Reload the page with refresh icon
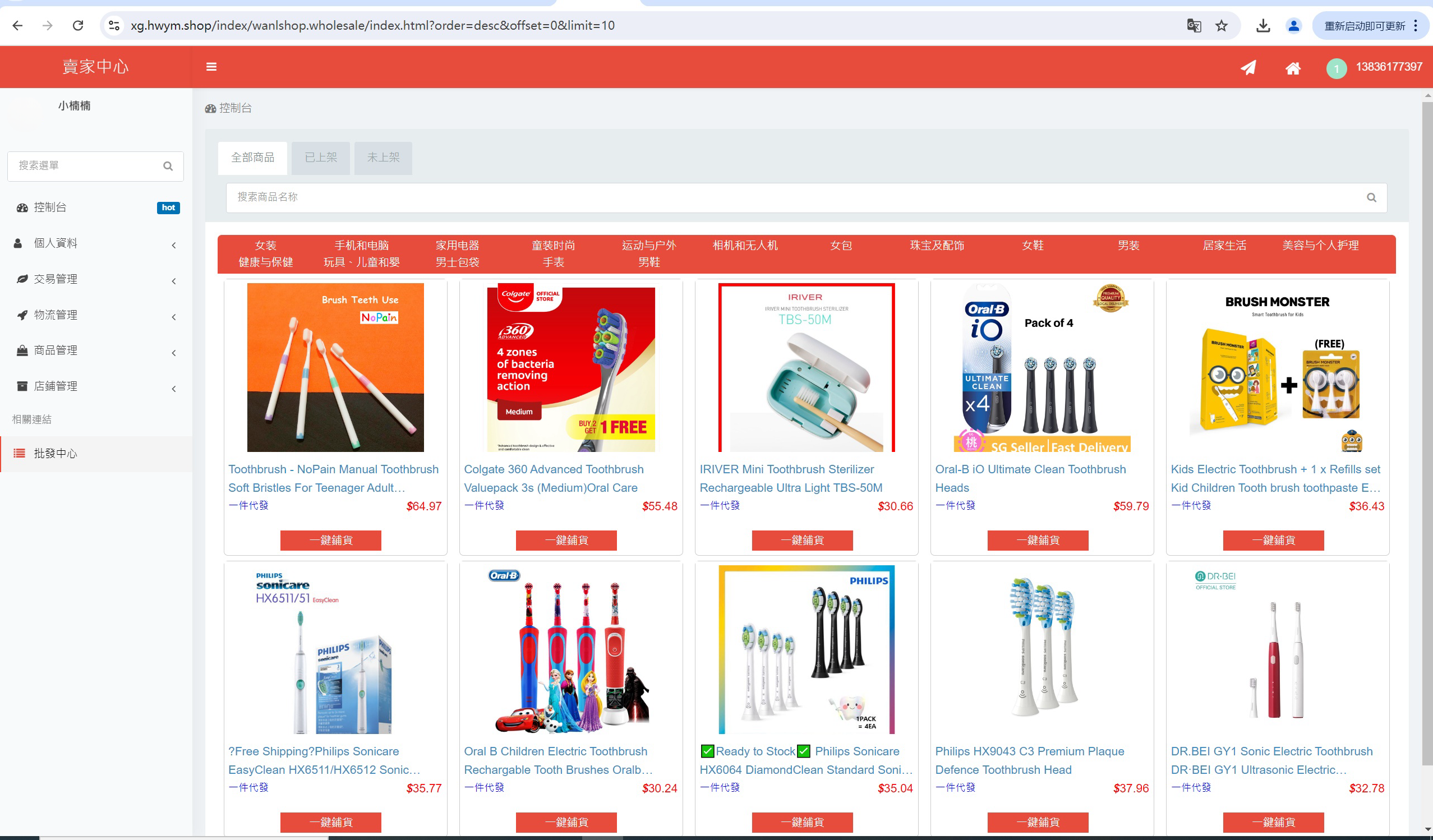The width and height of the screenshot is (1433, 840). 78,26
